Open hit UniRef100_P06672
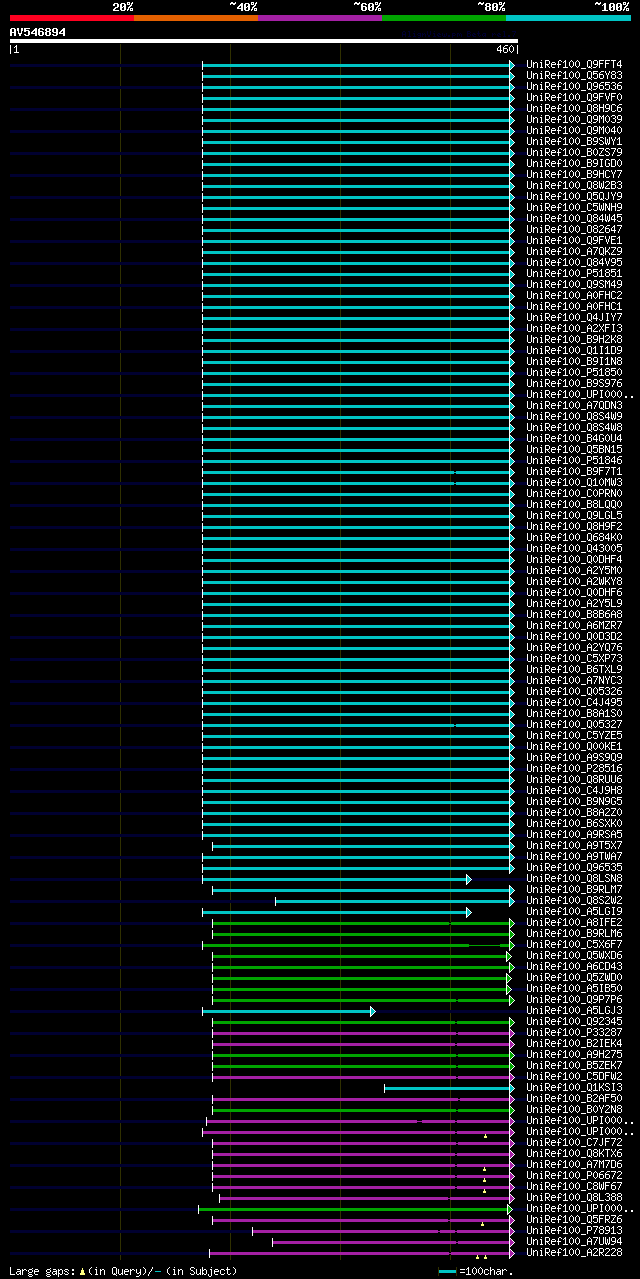The width and height of the screenshot is (640, 1279). [x=574, y=1175]
